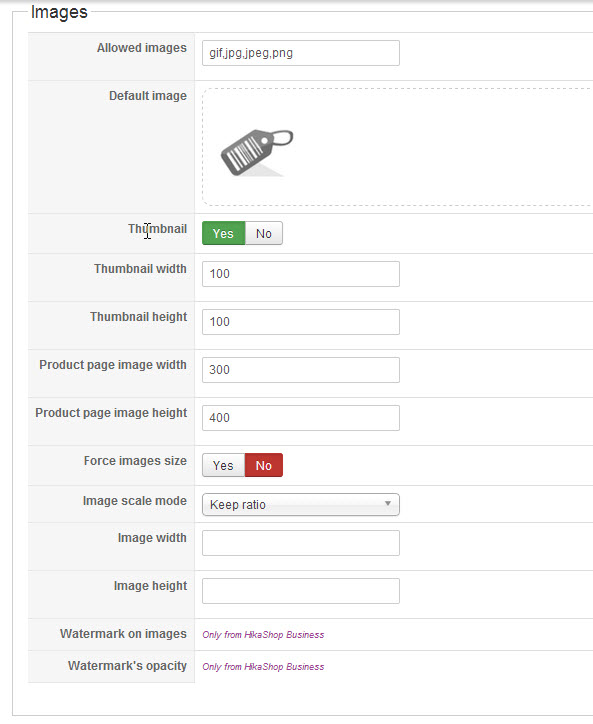The image size is (593, 724).
Task: Focus the Allowed images text field
Action: (x=301, y=53)
